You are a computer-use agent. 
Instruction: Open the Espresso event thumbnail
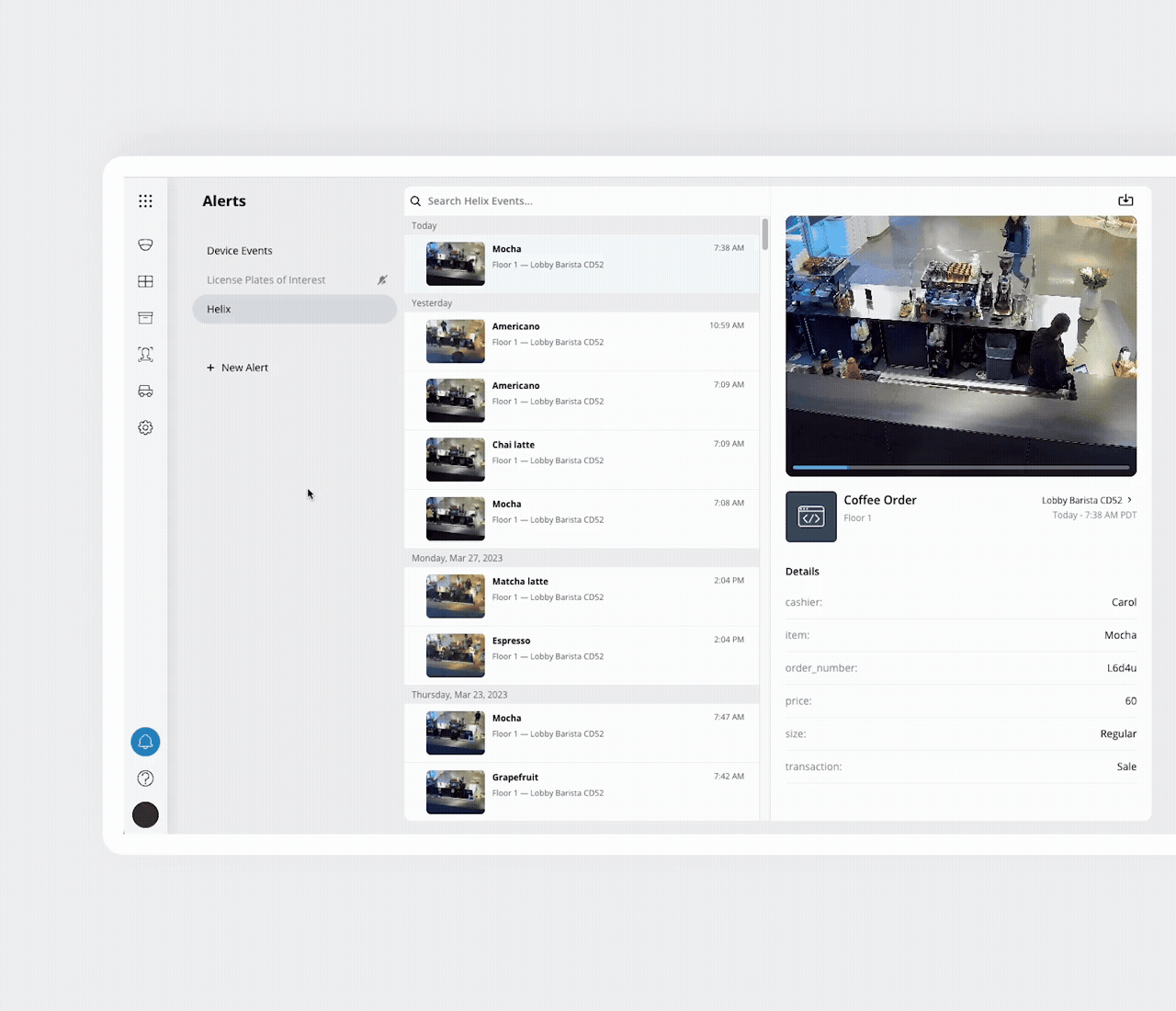pyautogui.click(x=456, y=655)
